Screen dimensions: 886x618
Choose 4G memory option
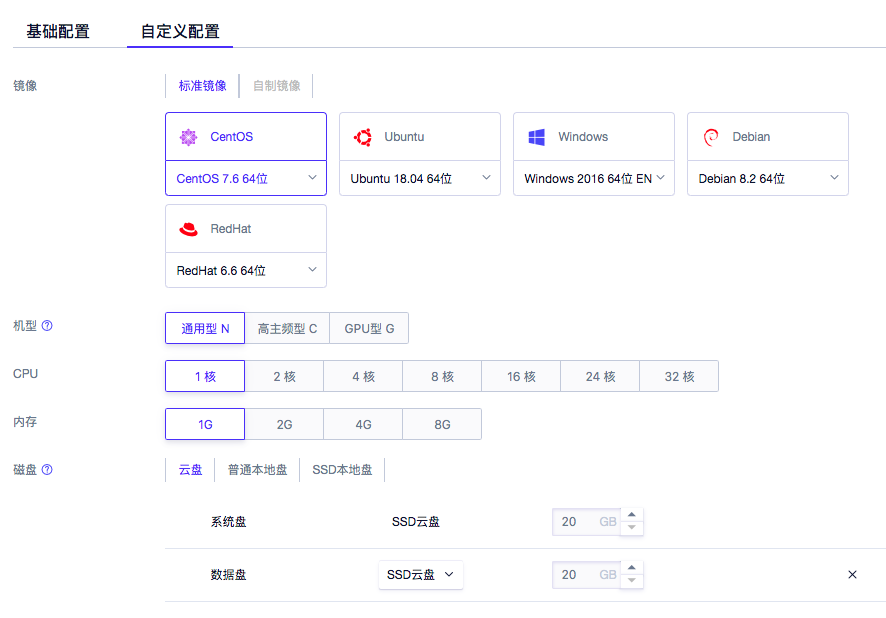click(x=363, y=425)
